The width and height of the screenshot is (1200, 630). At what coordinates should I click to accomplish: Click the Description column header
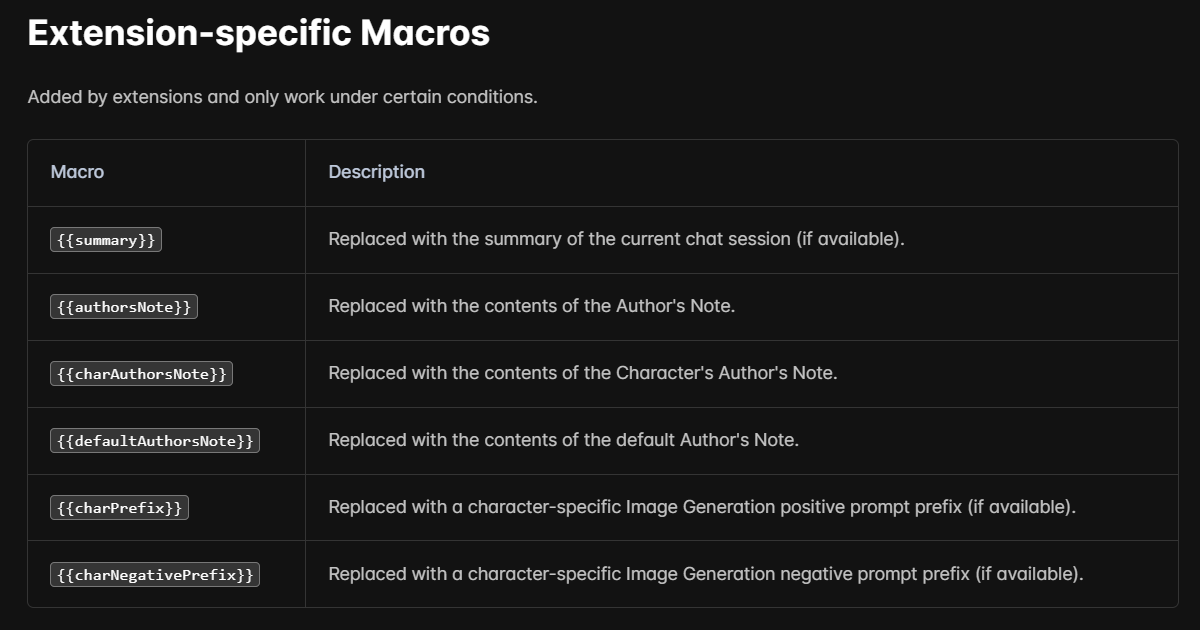pos(376,172)
